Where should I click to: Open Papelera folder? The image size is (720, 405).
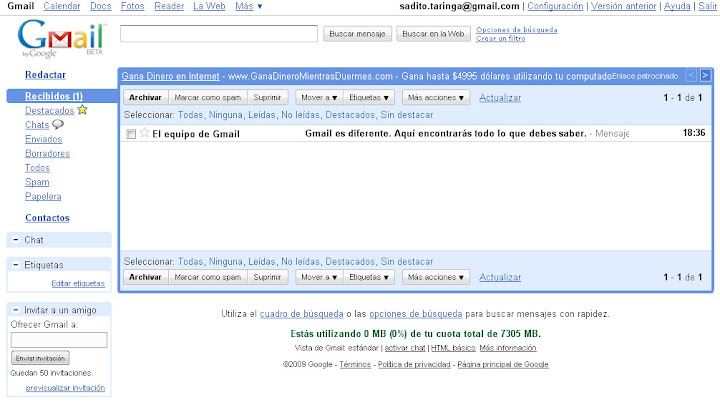[x=43, y=196]
